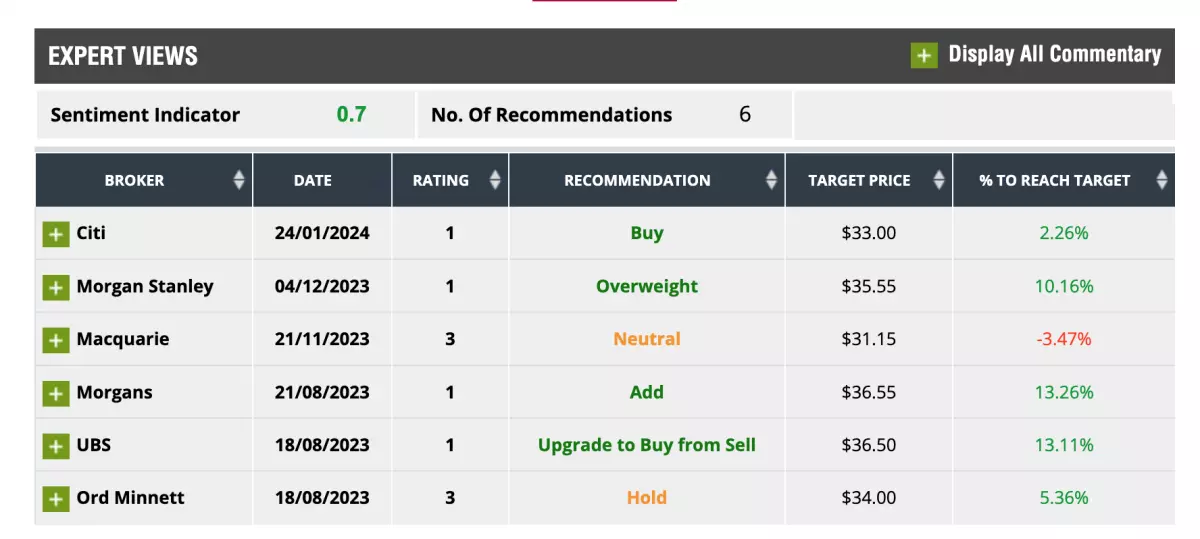Click the green plus beside Display All Commentary
The width and height of the screenshot is (1200, 539).
[924, 56]
